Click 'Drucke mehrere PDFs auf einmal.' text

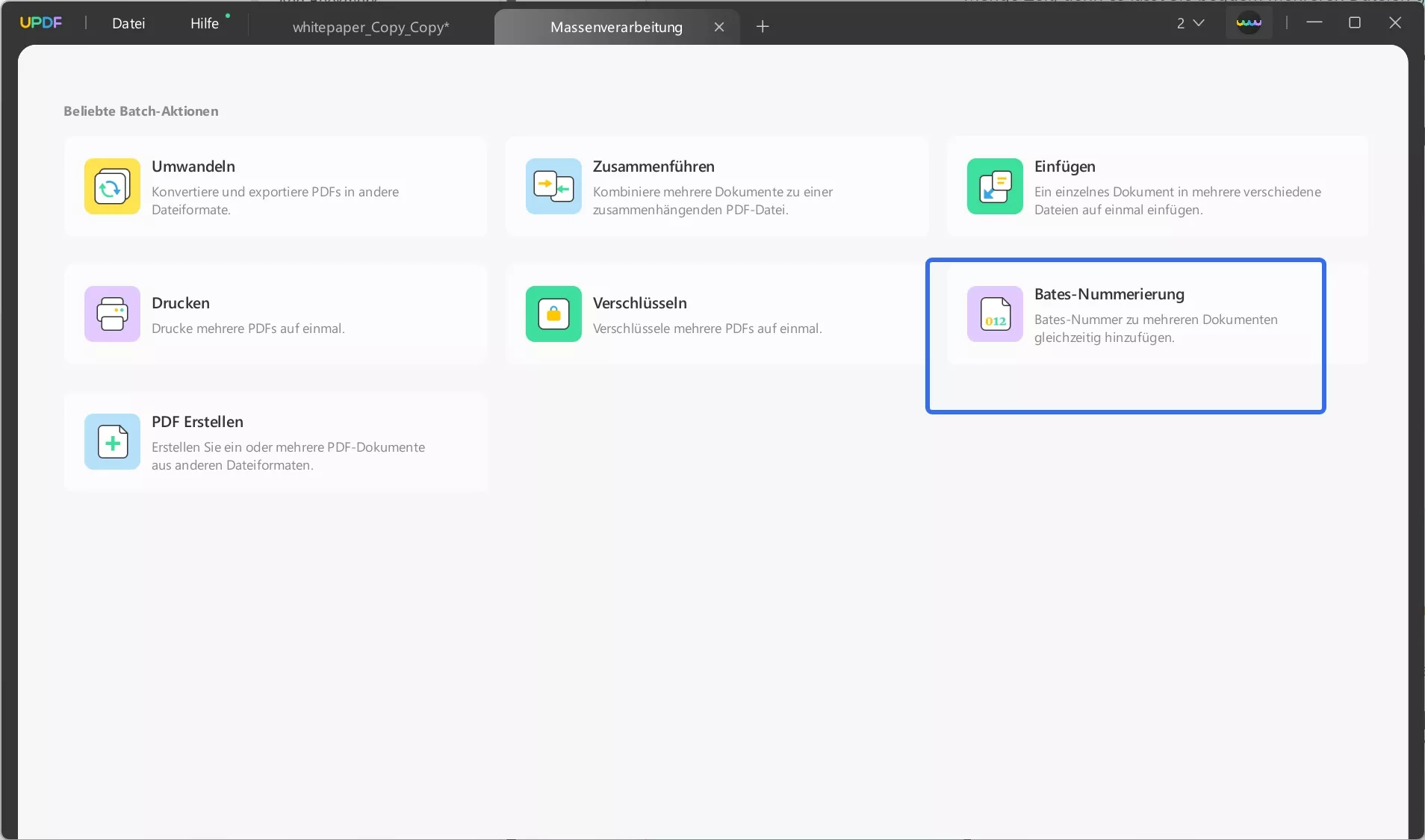coord(248,329)
